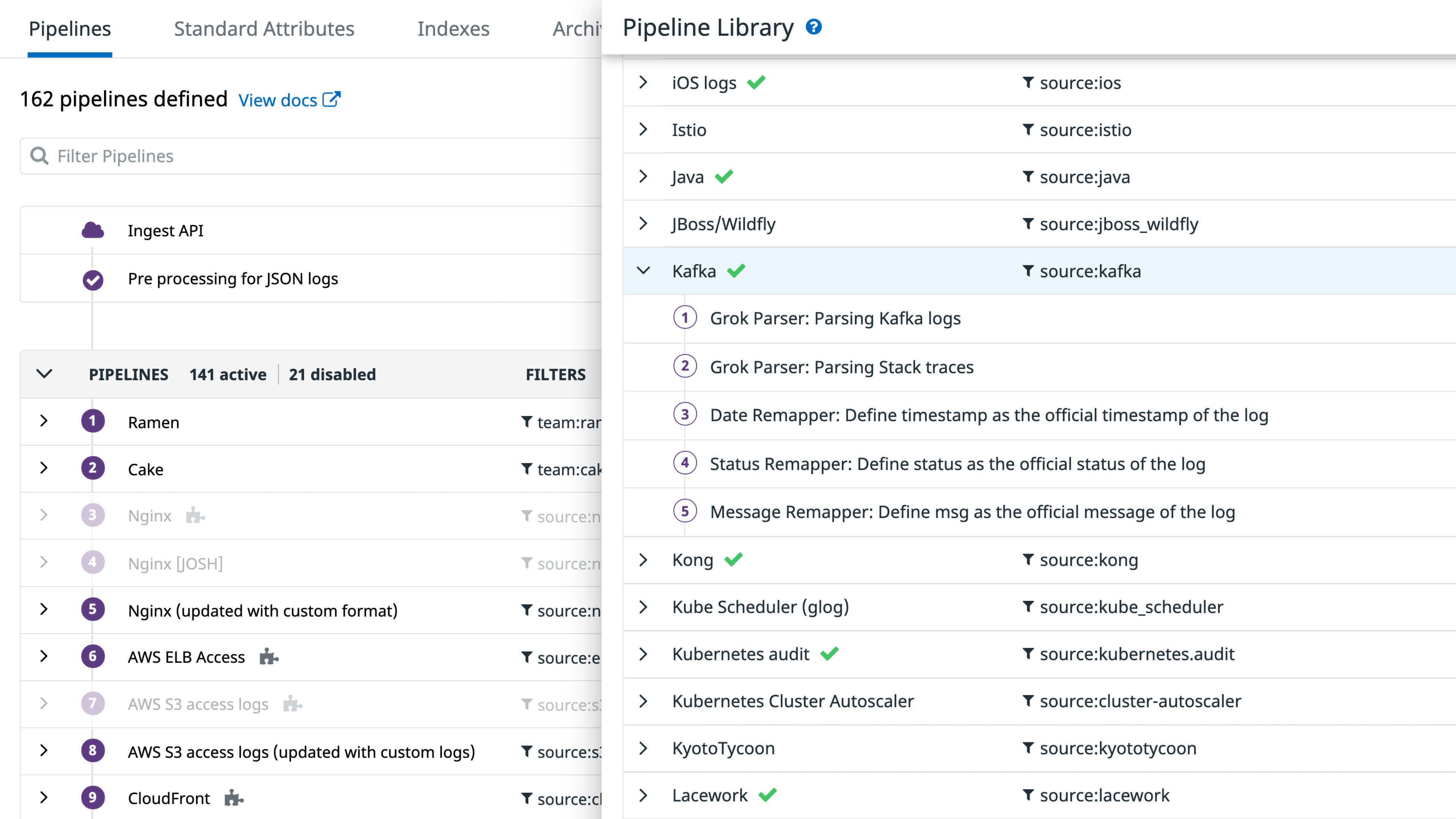The image size is (1456, 819).
Task: Collapse the PIPELINES list header chevron
Action: click(44, 373)
